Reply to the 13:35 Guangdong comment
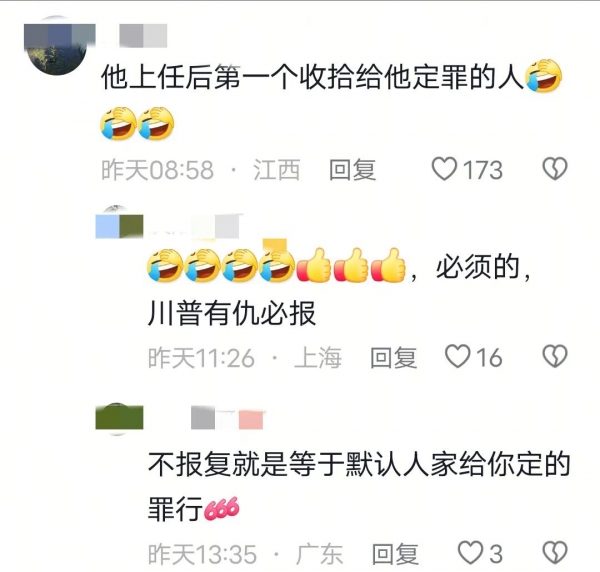The height and width of the screenshot is (572, 600). pyautogui.click(x=395, y=554)
